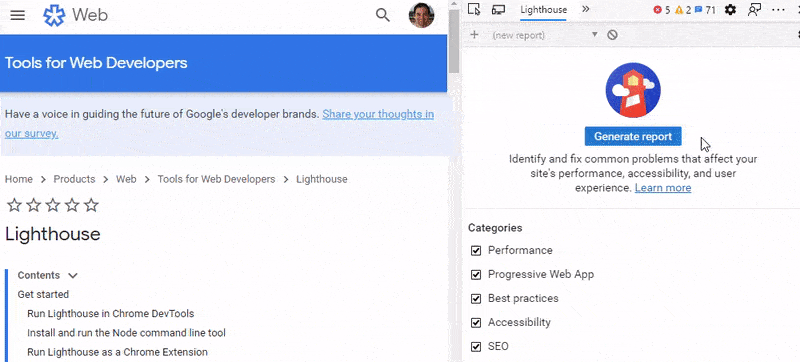Go to Lighthouse breadcrumb

tap(322, 179)
